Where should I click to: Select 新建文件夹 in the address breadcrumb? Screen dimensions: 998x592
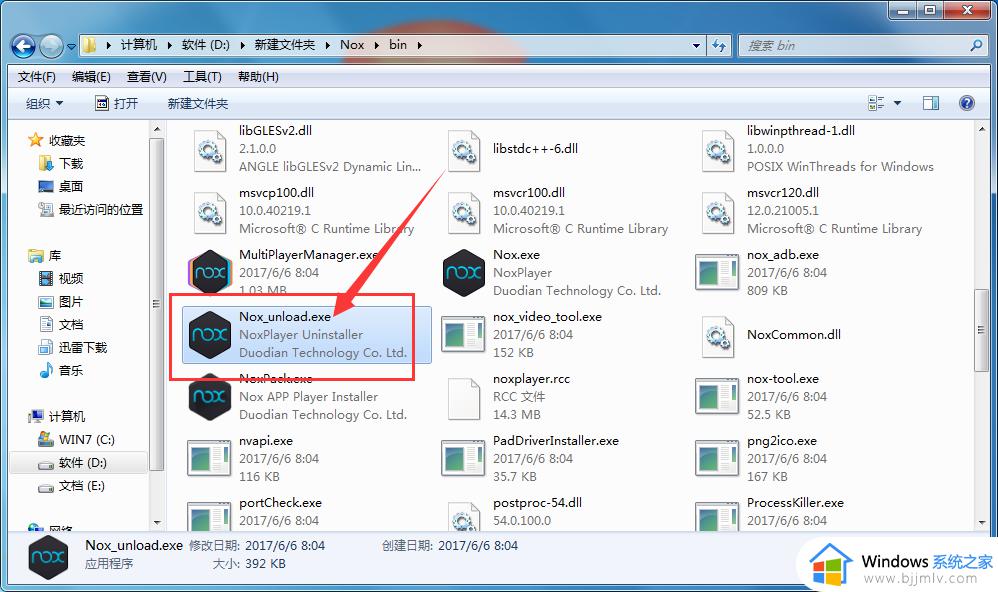tap(285, 45)
